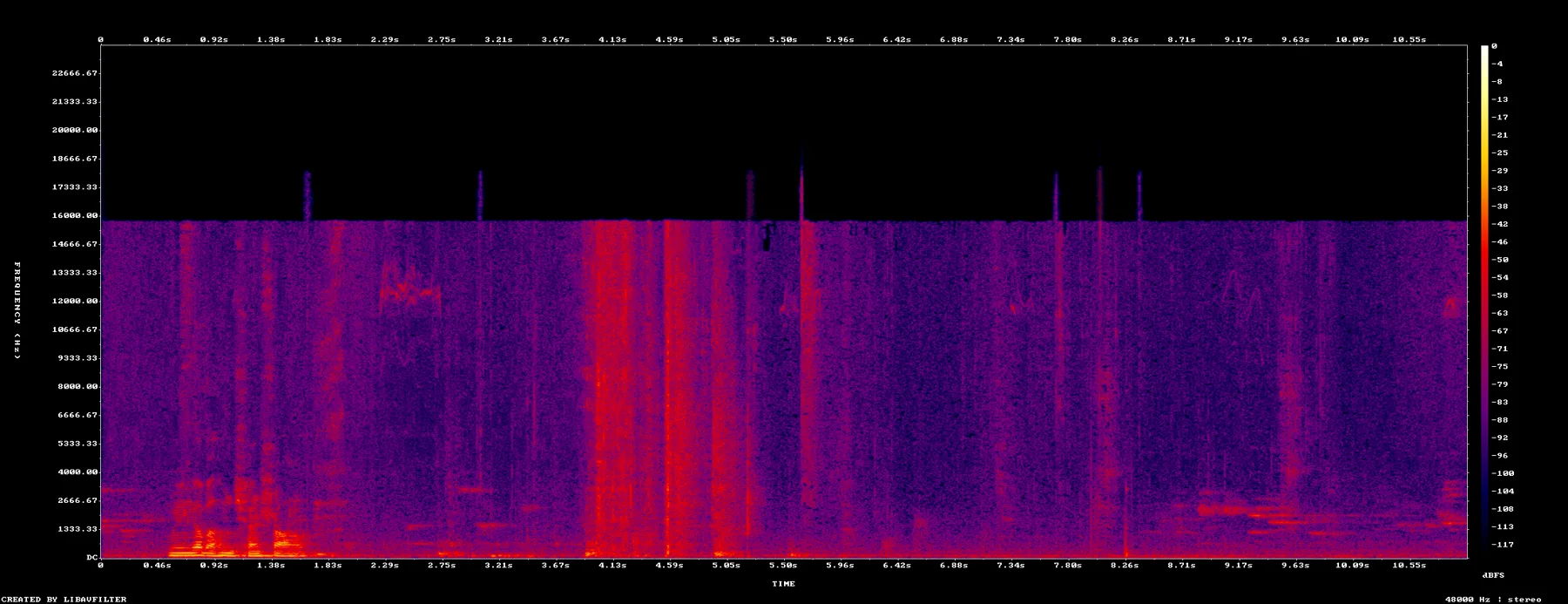Click 10.55s on the top time axis
This screenshot has height=604, width=1568.
(1409, 40)
